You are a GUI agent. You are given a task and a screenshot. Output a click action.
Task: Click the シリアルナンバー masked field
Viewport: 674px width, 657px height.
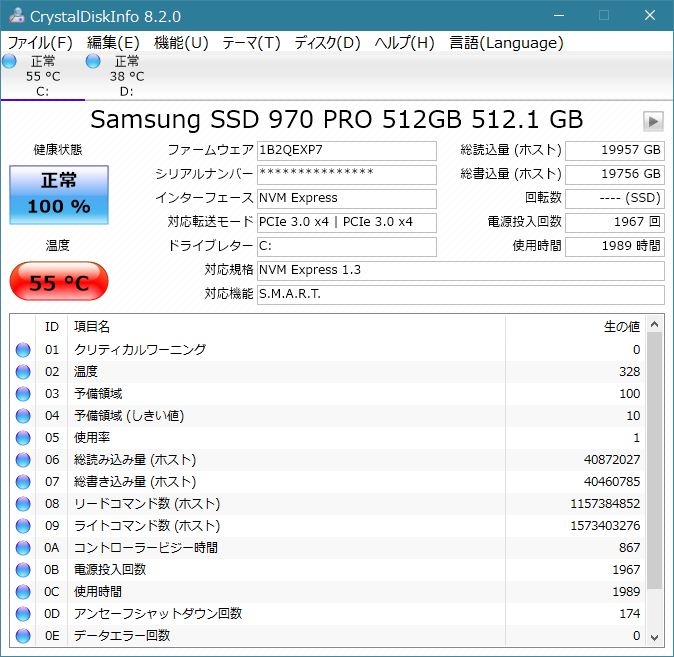(x=346, y=175)
